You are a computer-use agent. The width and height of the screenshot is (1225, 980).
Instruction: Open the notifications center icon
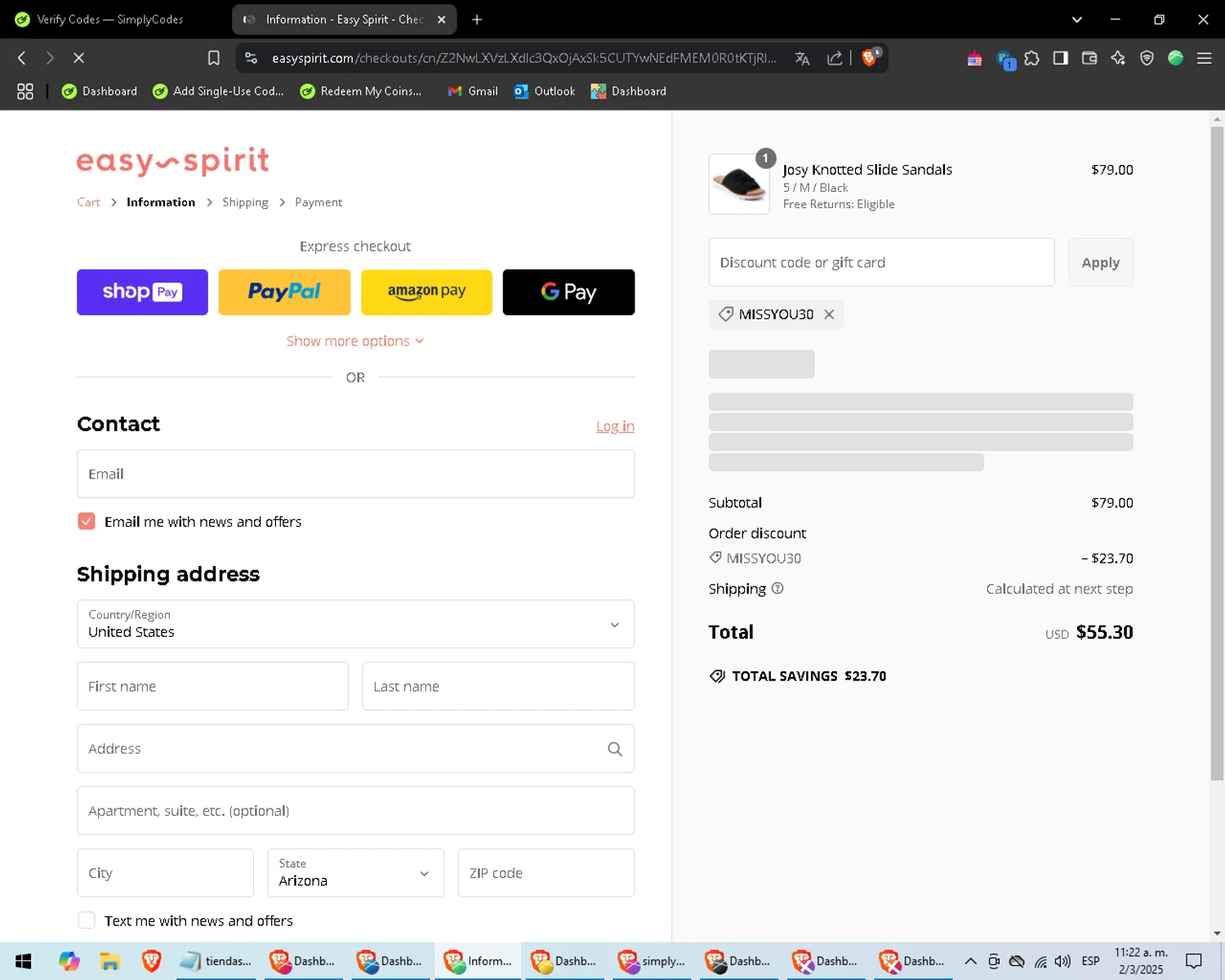click(x=1194, y=961)
